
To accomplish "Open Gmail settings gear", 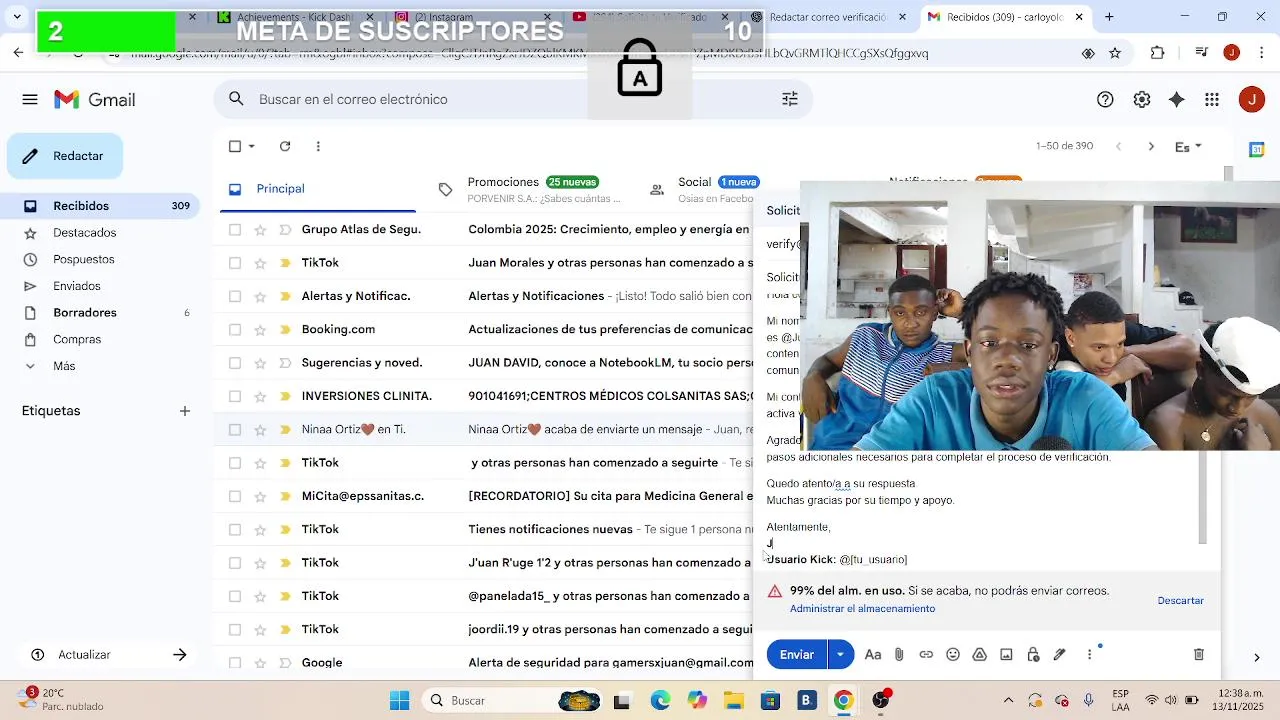I will [x=1142, y=99].
